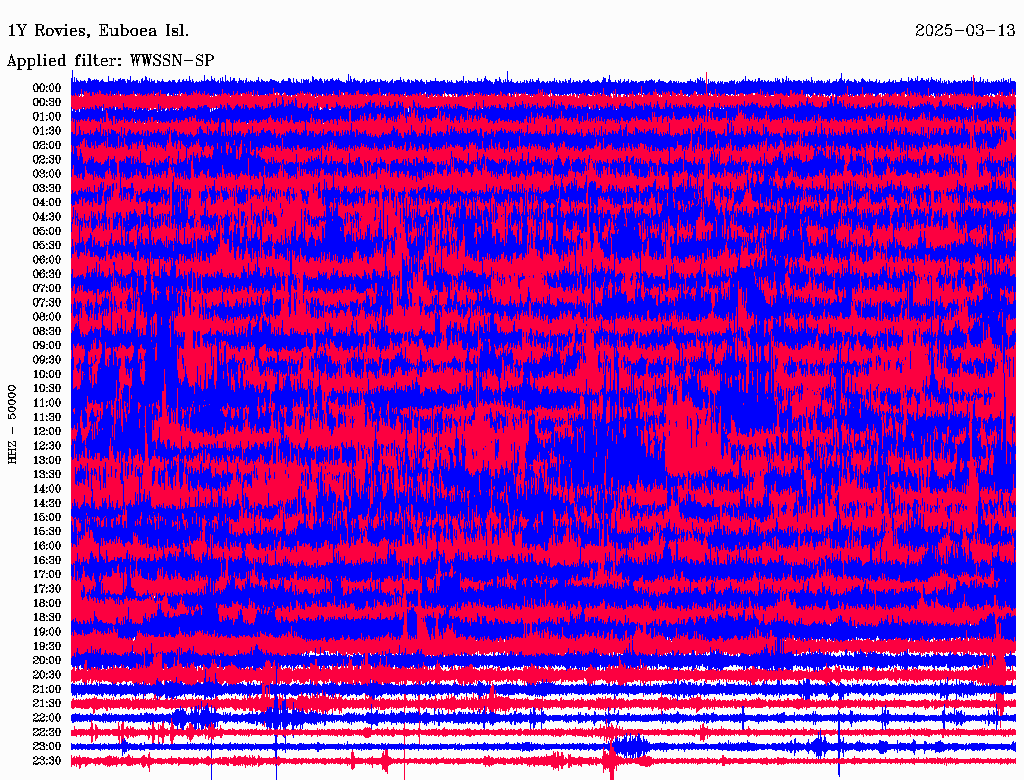
Task: Select the 07:00 time label
Action: pyautogui.click(x=47, y=288)
